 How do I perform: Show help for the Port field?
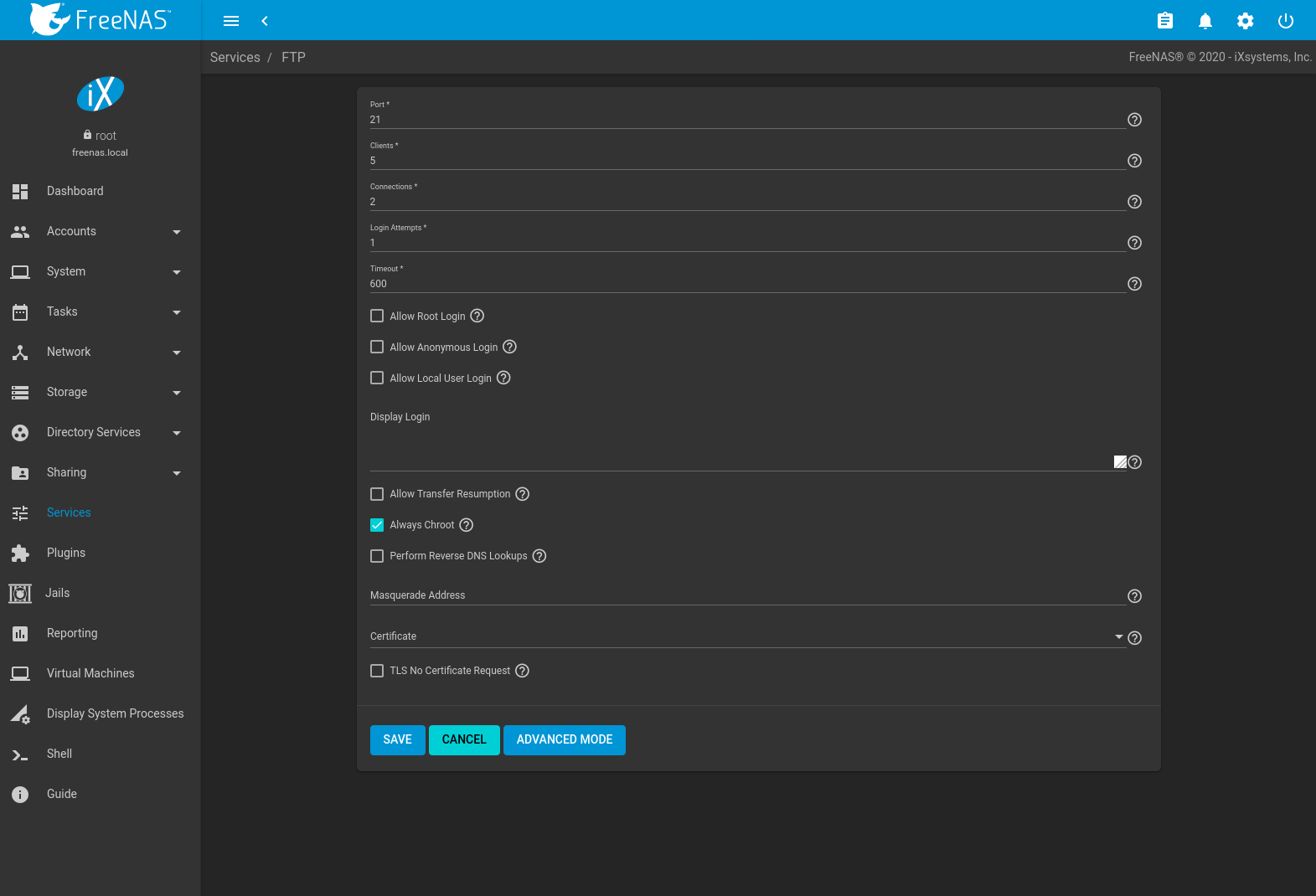tap(1134, 120)
